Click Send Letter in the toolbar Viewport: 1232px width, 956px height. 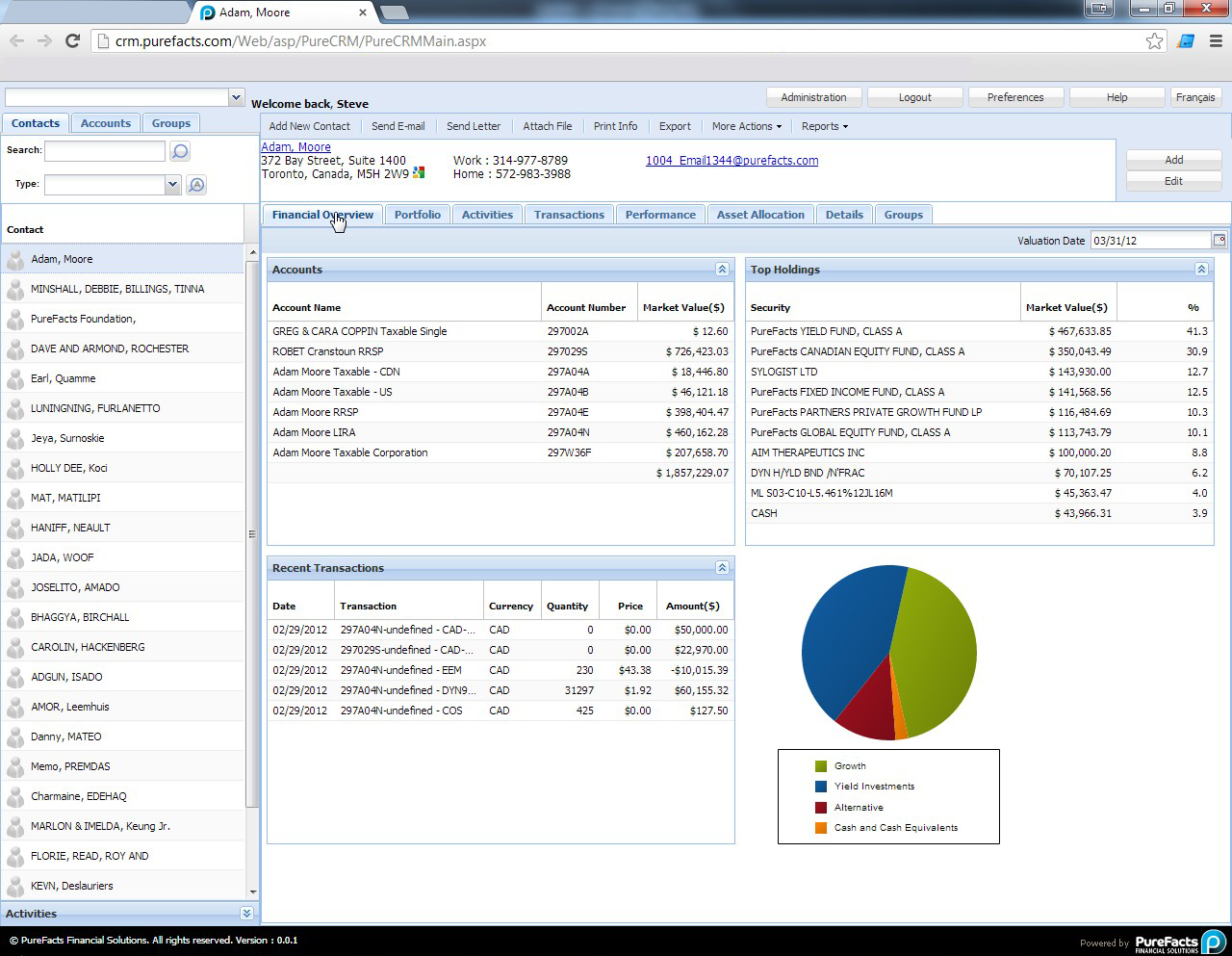[x=474, y=126]
